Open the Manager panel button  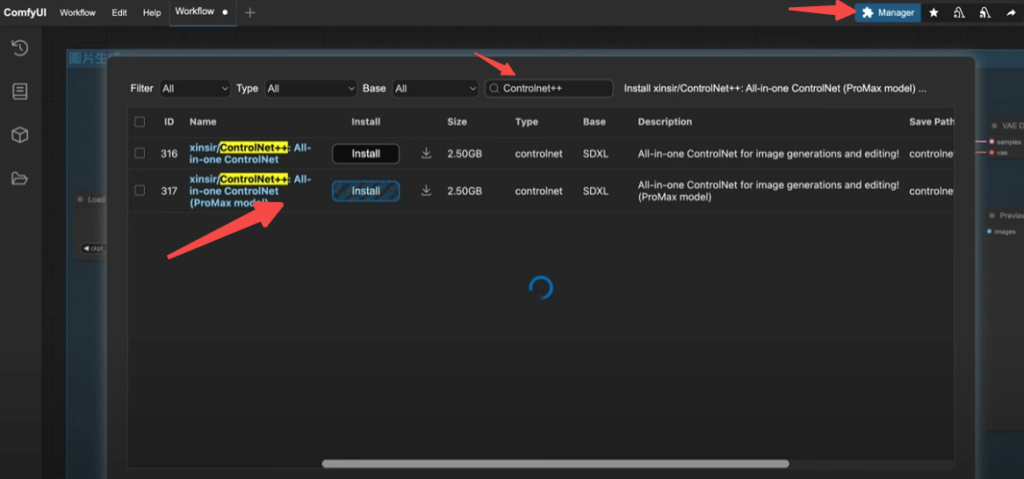pyautogui.click(x=888, y=12)
